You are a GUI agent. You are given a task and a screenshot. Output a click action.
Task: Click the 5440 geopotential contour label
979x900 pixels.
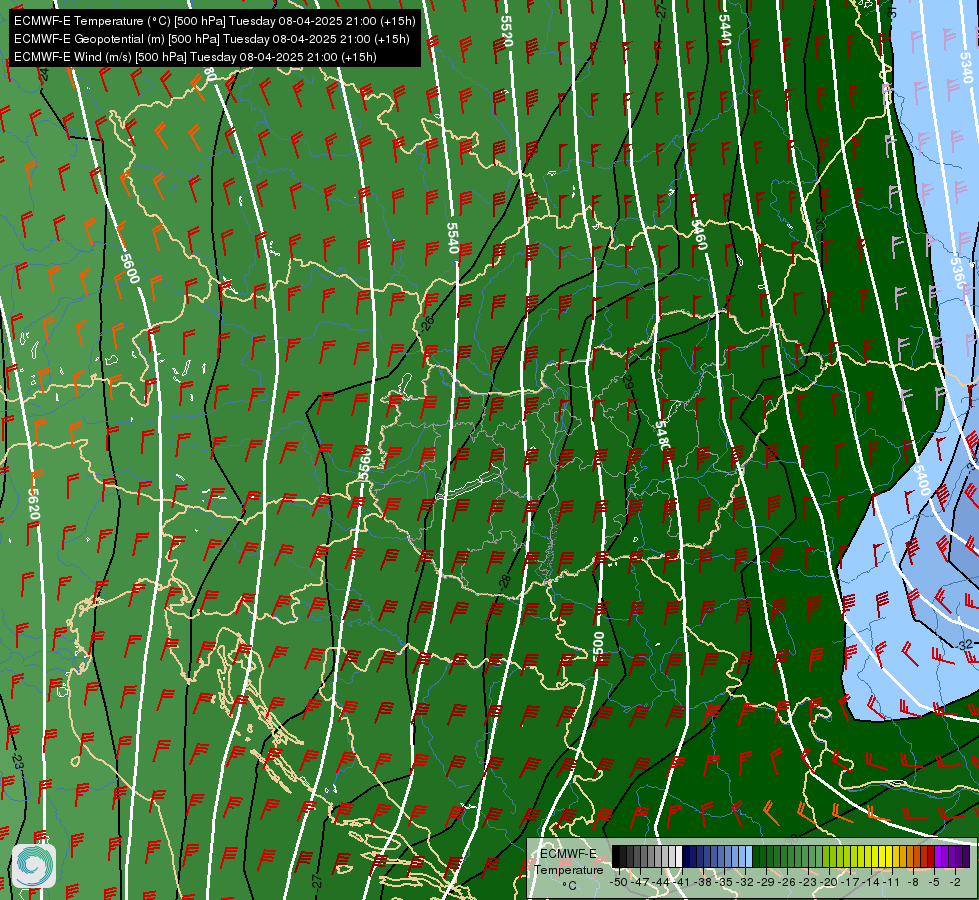[725, 29]
